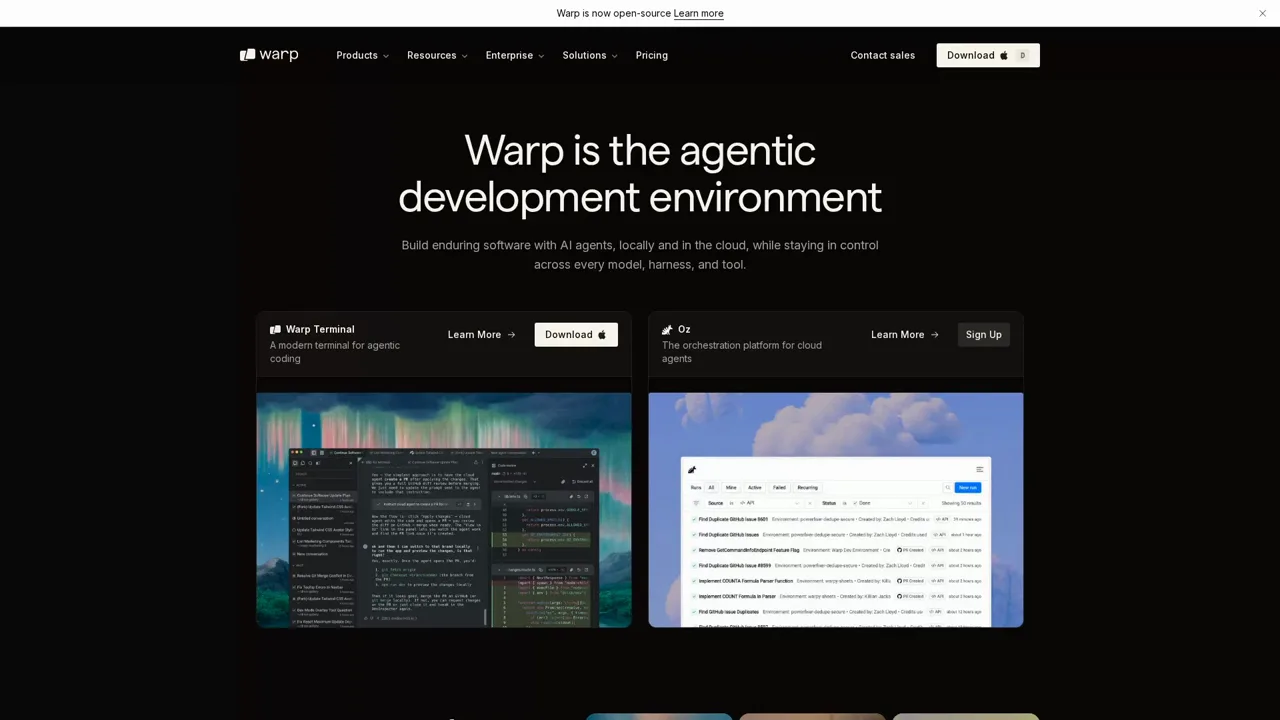Open Learn More for Warp Terminal
This screenshot has height=720, width=1280.
[x=482, y=335]
